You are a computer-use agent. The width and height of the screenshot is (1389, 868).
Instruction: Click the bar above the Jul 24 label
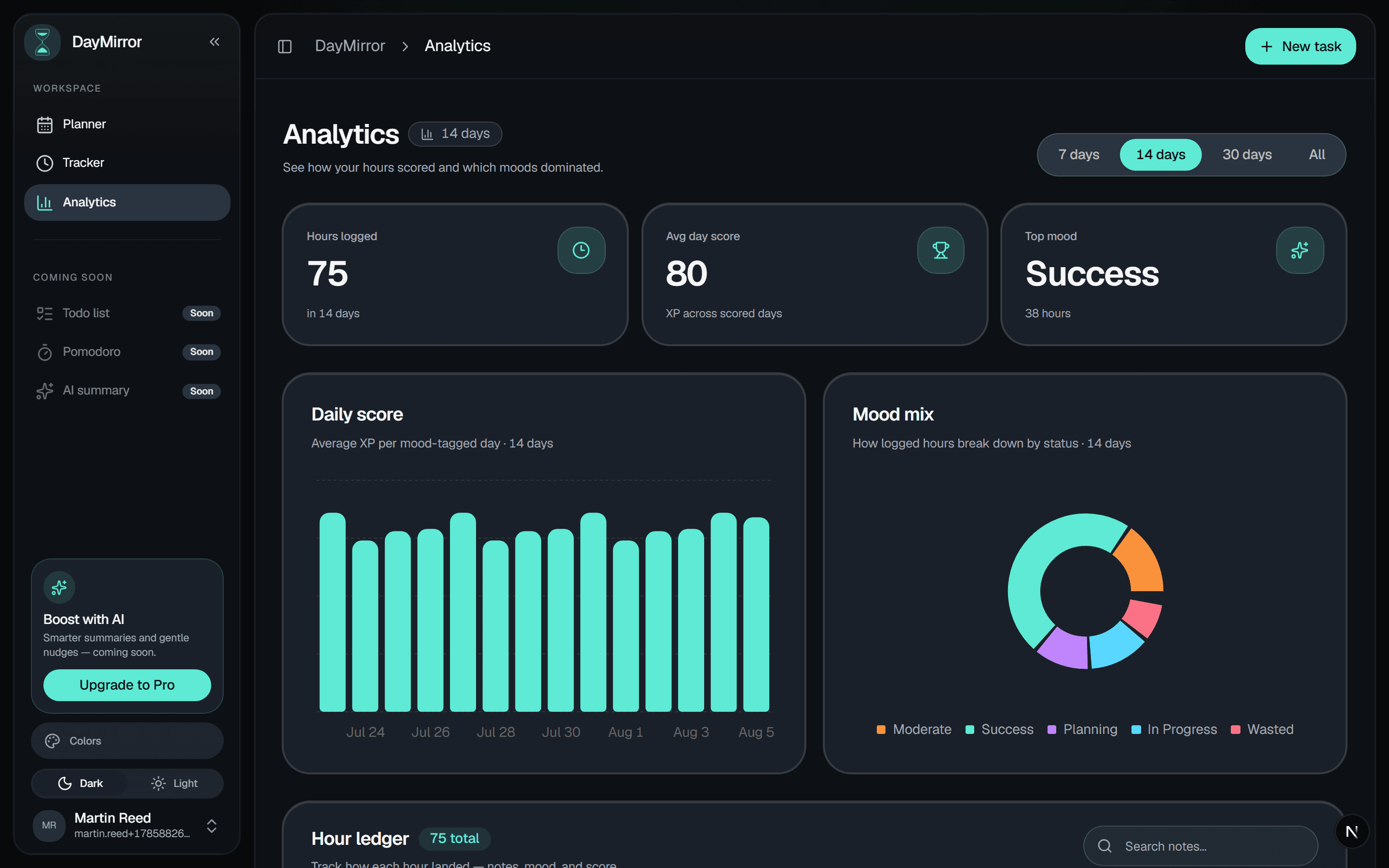[x=365, y=626]
